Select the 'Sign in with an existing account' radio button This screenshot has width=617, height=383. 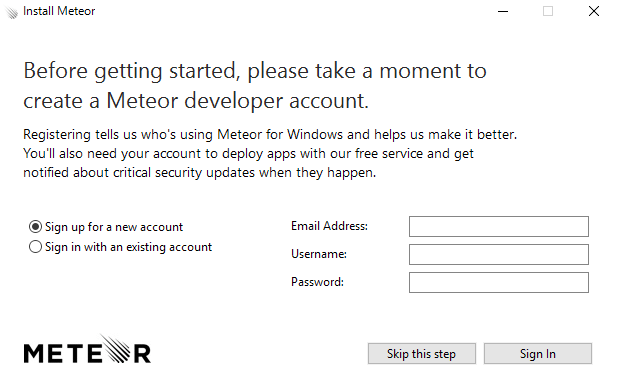(35, 247)
